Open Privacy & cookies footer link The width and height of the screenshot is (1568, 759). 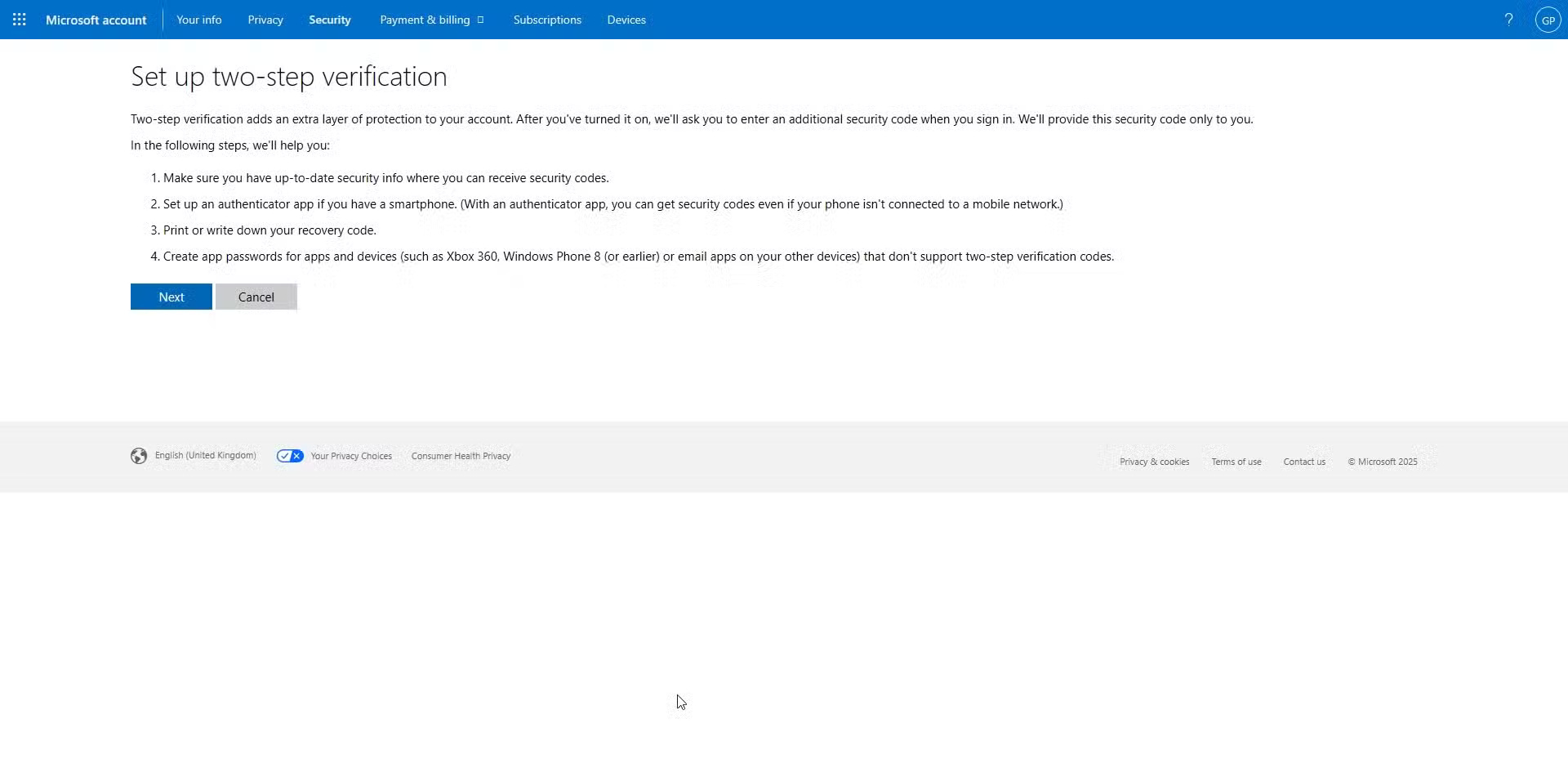click(x=1154, y=462)
